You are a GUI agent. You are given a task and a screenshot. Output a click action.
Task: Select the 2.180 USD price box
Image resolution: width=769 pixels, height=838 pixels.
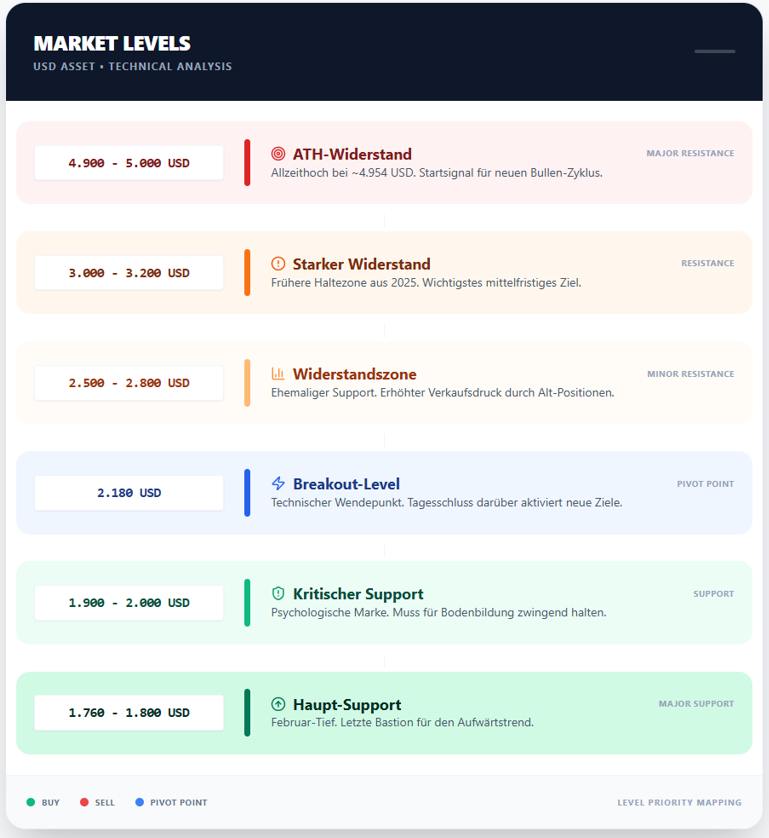click(129, 493)
